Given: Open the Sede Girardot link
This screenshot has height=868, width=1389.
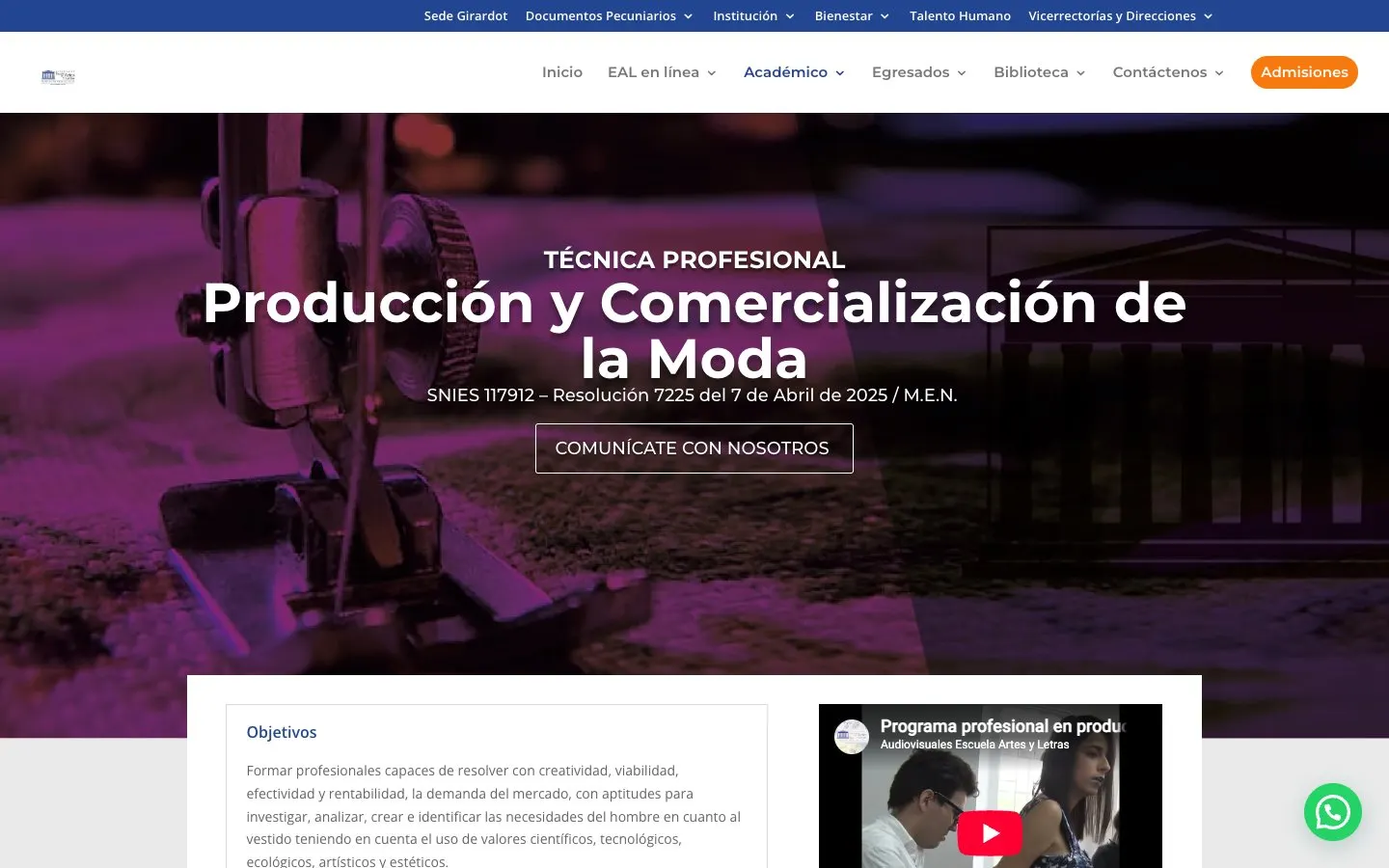Looking at the screenshot, I should click(x=466, y=15).
